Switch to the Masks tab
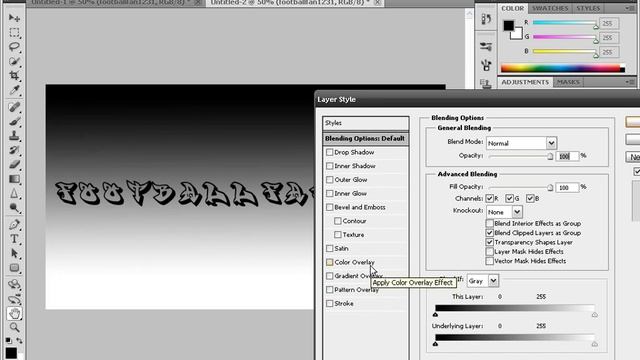The image size is (640, 360). pos(568,82)
